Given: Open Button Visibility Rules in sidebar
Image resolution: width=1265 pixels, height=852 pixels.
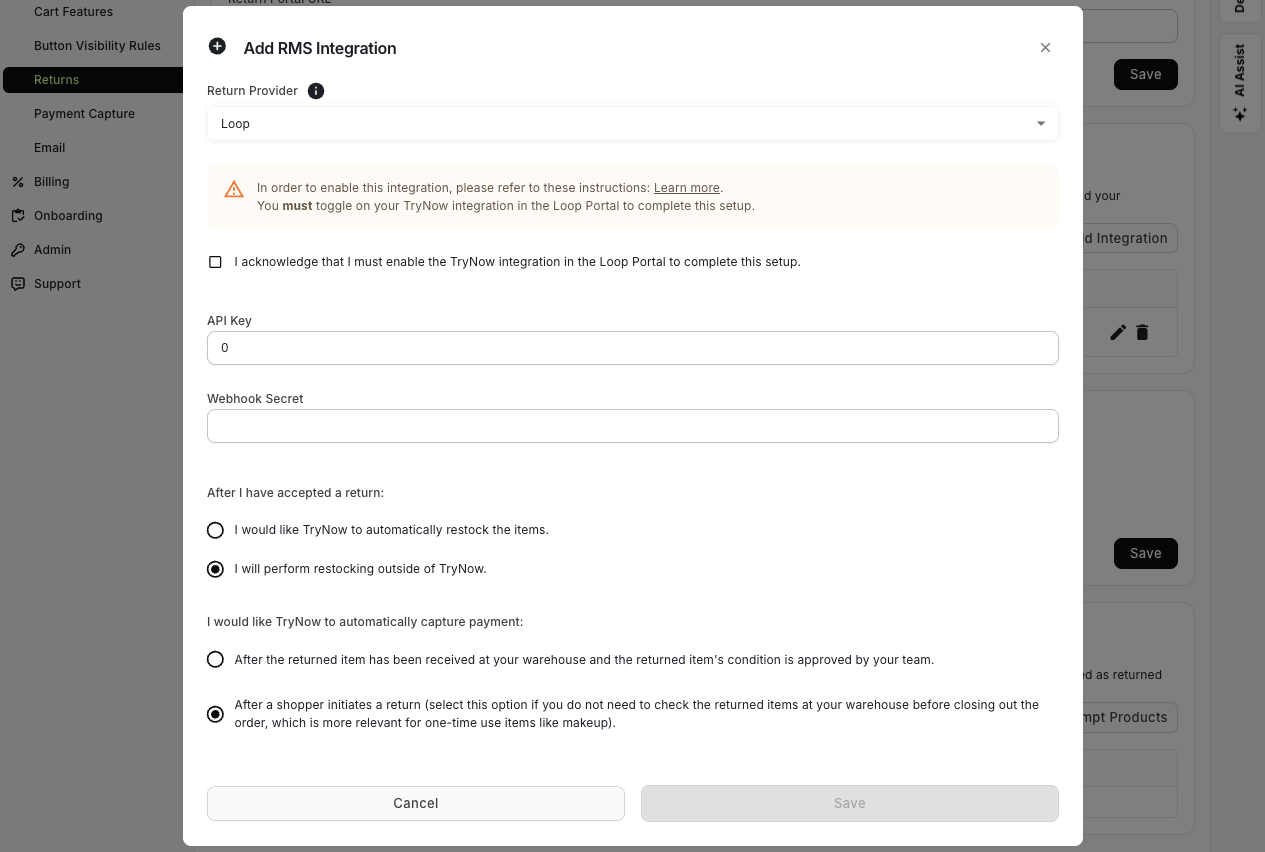Looking at the screenshot, I should point(97,46).
